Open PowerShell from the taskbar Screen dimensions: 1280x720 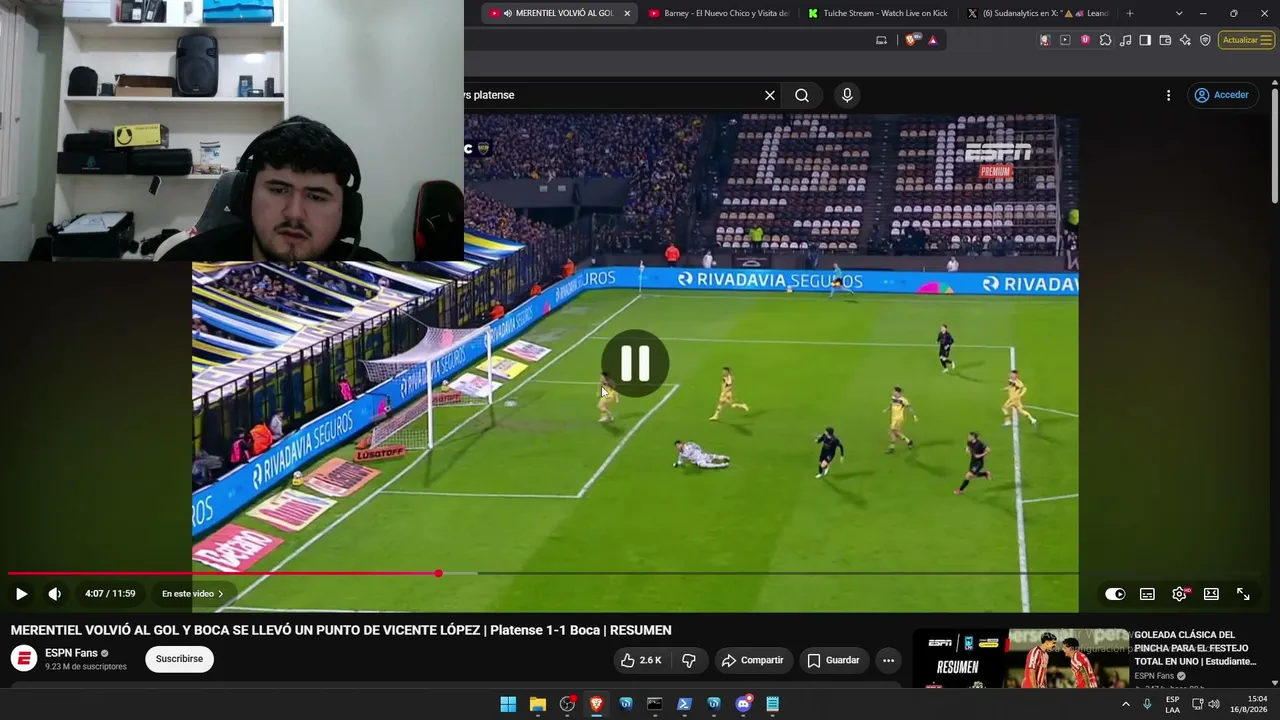coord(684,704)
